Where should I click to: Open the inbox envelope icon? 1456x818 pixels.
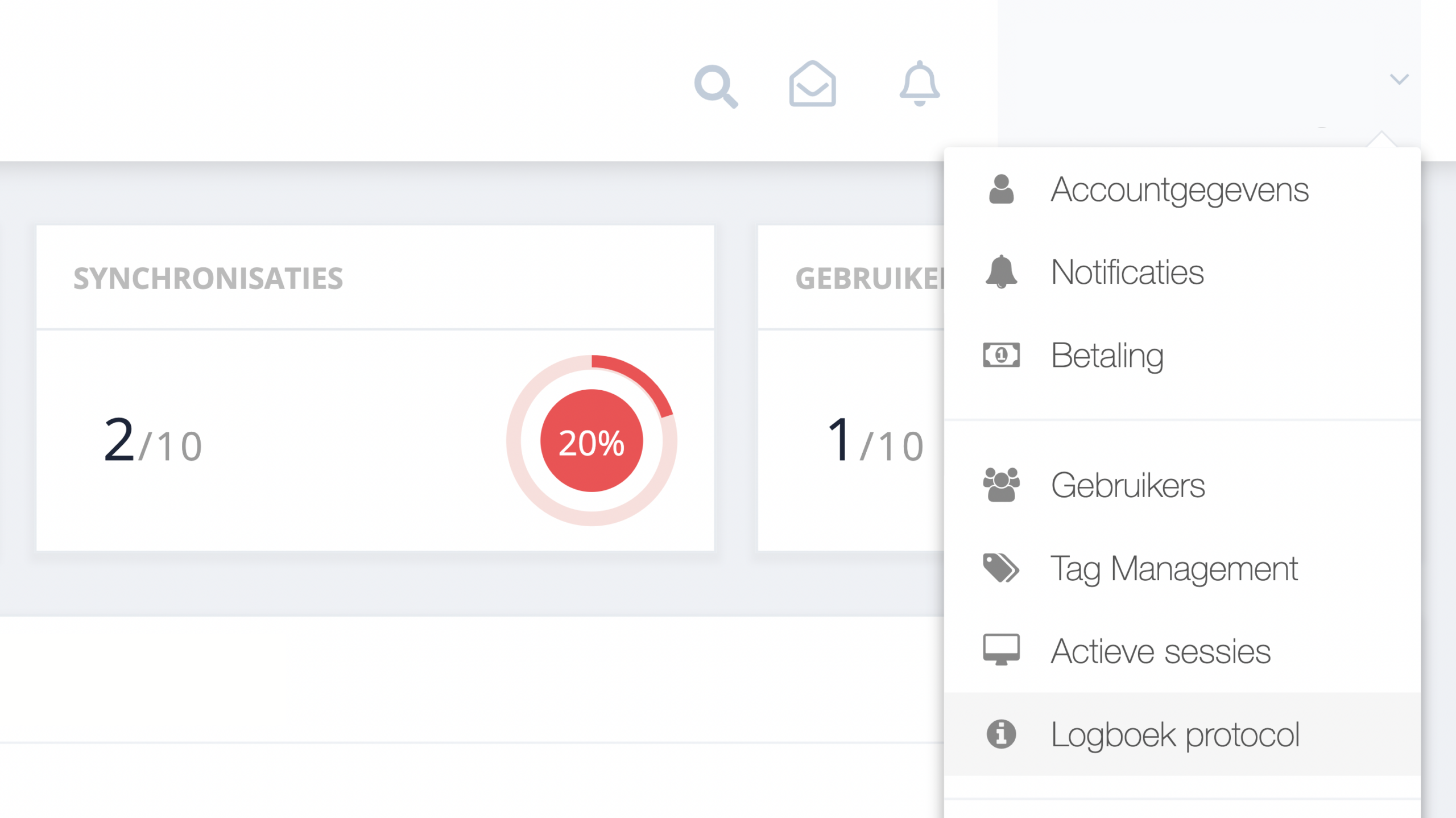(x=812, y=83)
